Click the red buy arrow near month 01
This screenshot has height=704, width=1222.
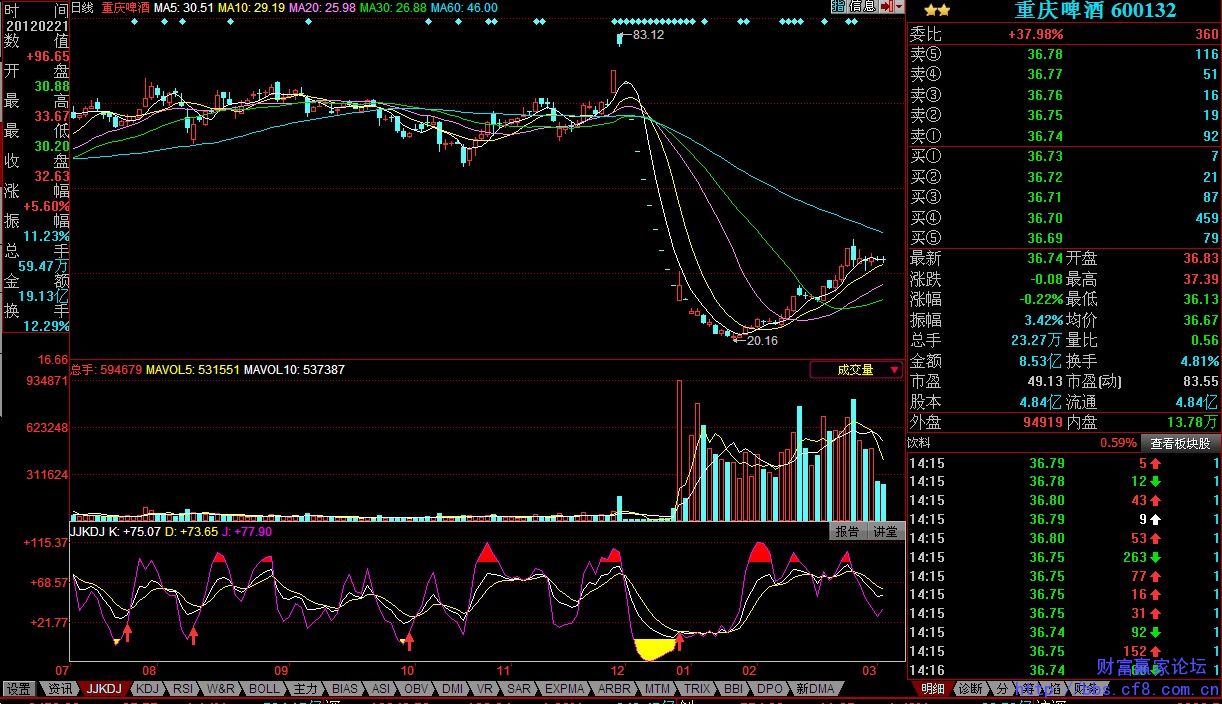point(680,640)
